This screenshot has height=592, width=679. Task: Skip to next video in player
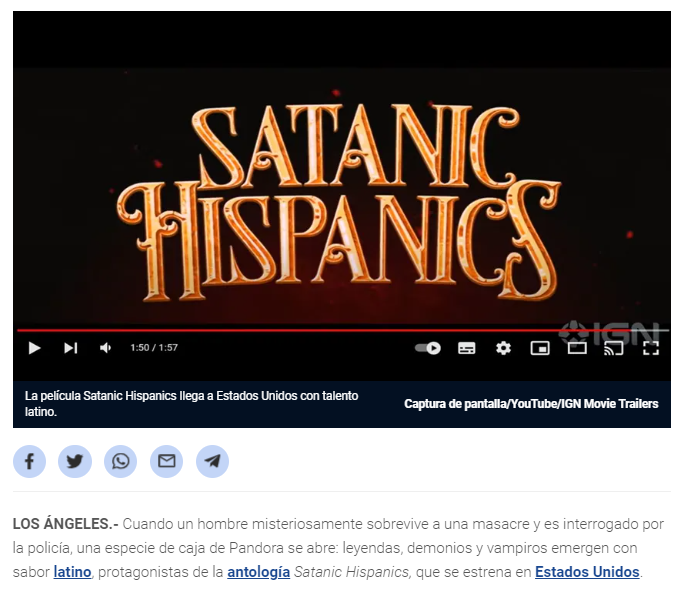click(x=71, y=348)
